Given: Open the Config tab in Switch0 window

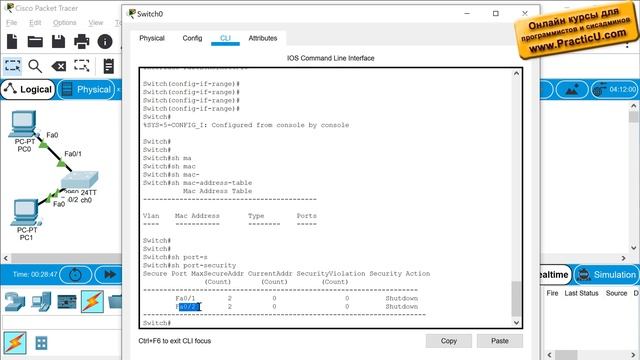Looking at the screenshot, I should point(192,38).
